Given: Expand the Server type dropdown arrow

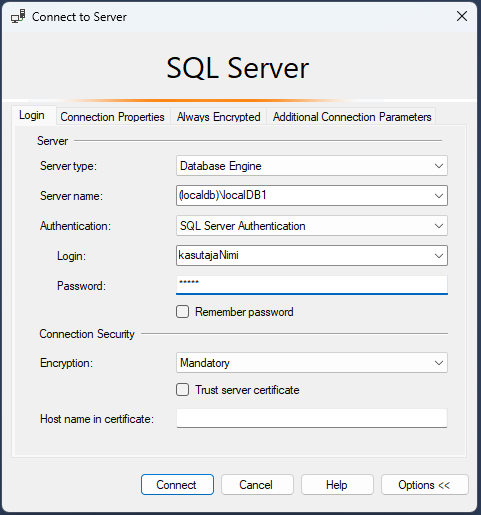Looking at the screenshot, I should click(439, 166).
